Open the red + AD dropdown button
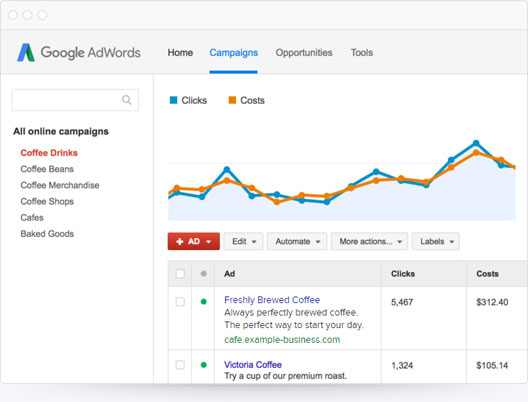This screenshot has width=528, height=402. pyautogui.click(x=194, y=241)
